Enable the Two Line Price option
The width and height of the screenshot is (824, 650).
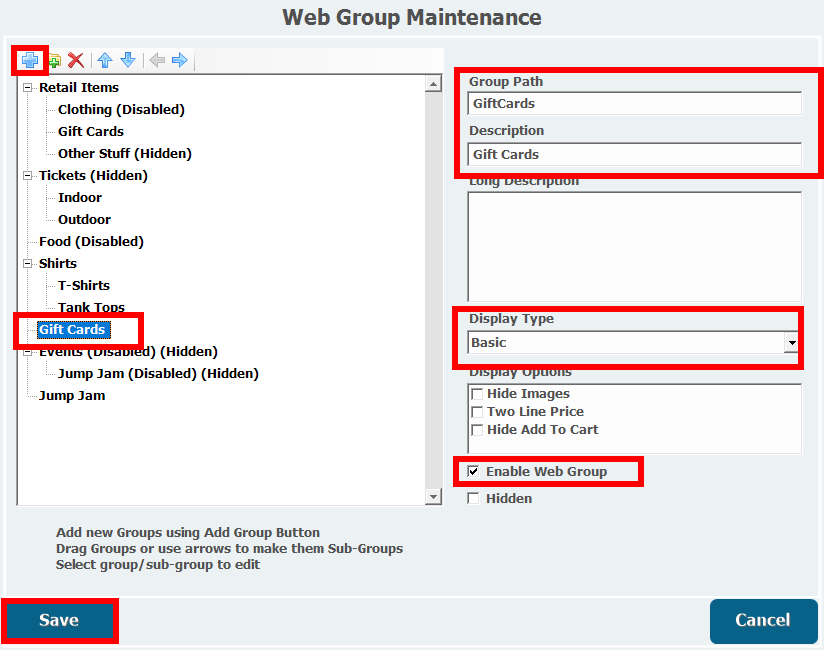(x=477, y=412)
